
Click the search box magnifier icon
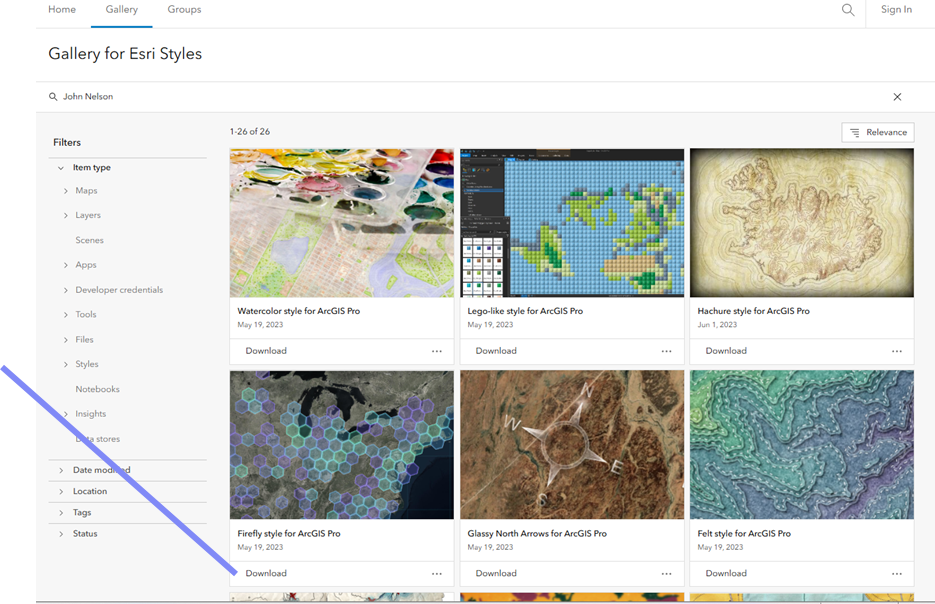[x=53, y=97]
